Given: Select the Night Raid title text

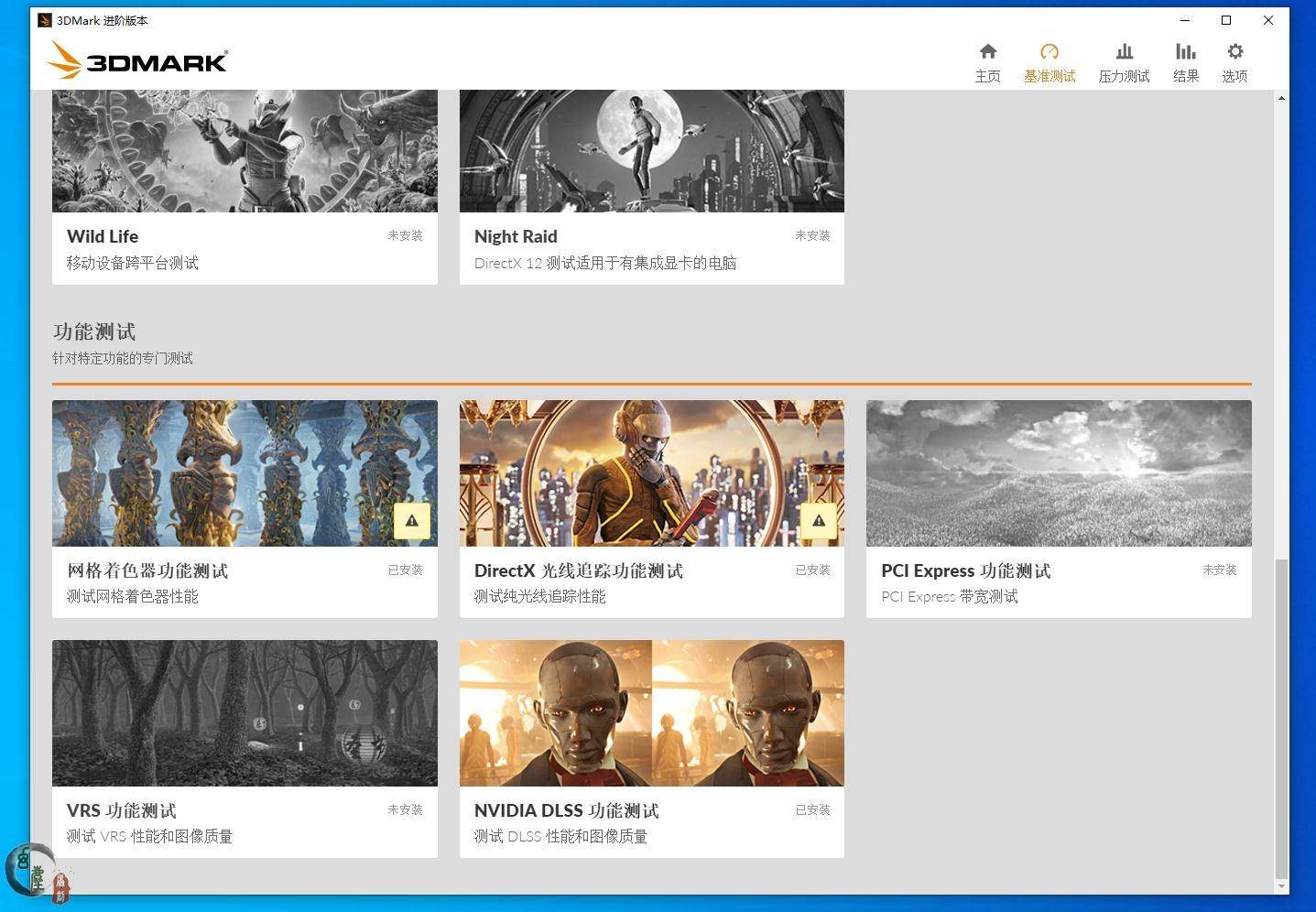Looking at the screenshot, I should click(x=516, y=236).
